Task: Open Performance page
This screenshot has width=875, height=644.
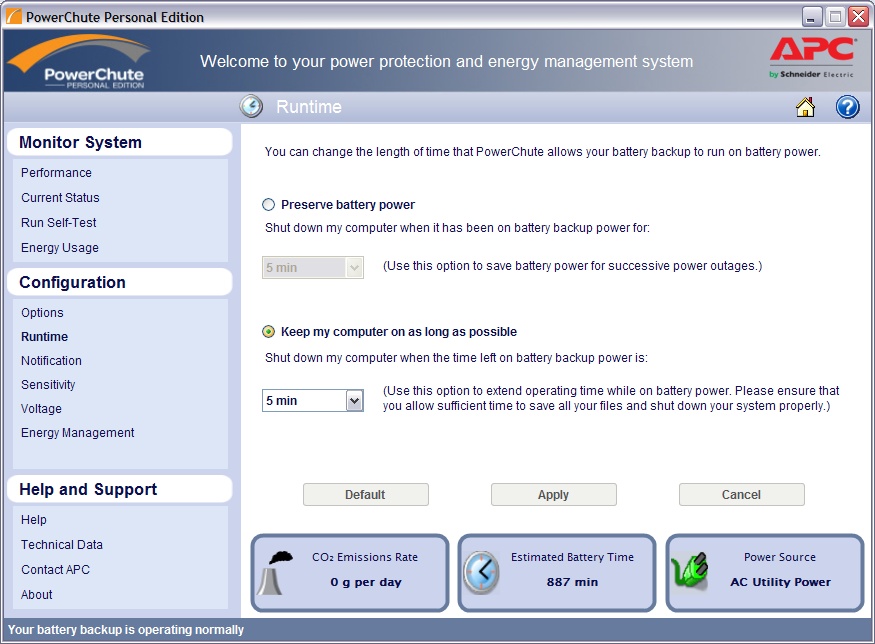Action: [x=56, y=172]
